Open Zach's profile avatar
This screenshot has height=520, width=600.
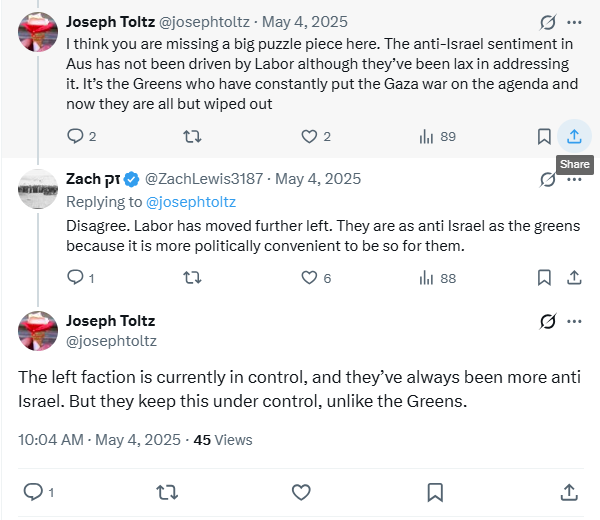click(38, 189)
